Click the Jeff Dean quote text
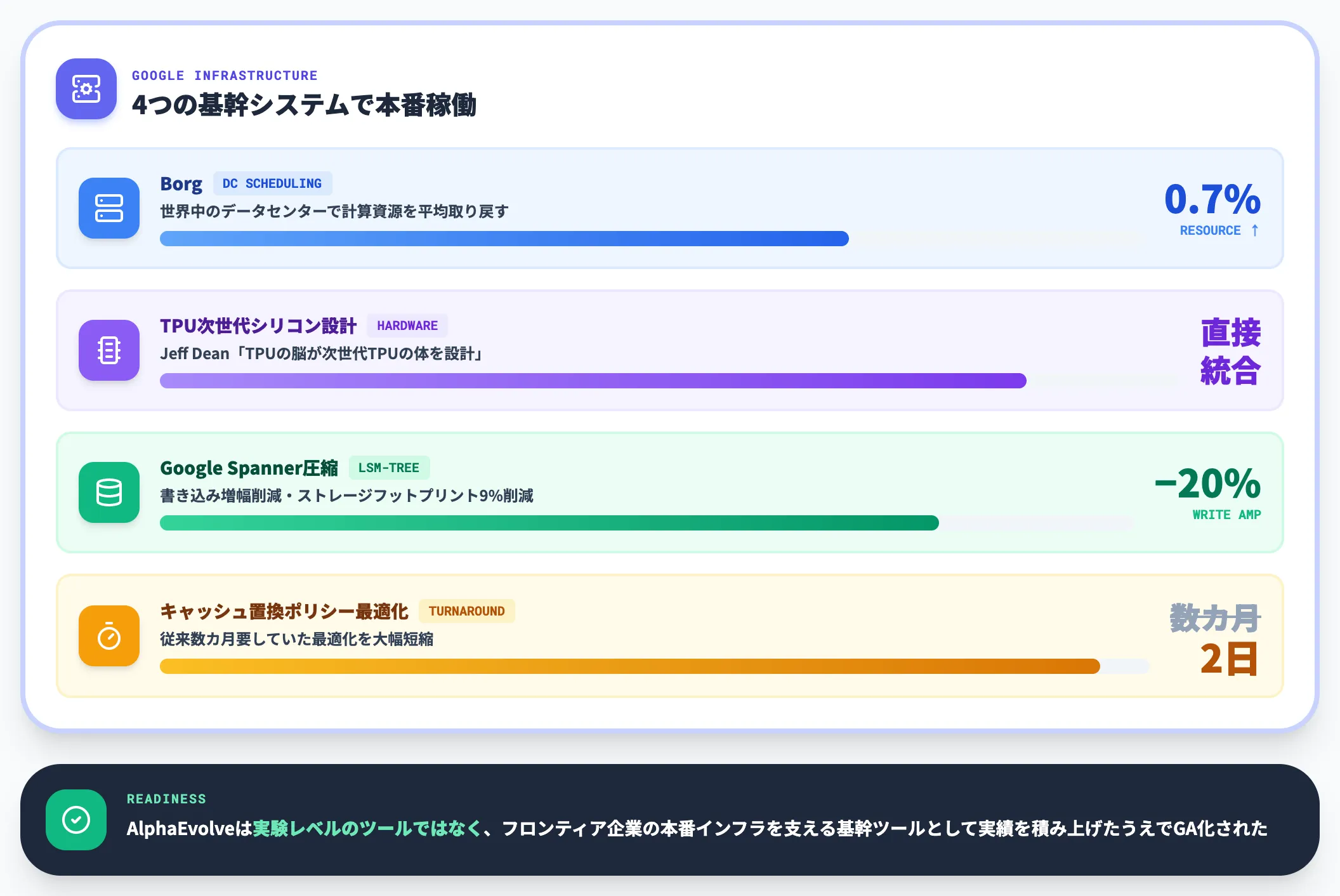This screenshot has height=896, width=1340. (x=322, y=353)
